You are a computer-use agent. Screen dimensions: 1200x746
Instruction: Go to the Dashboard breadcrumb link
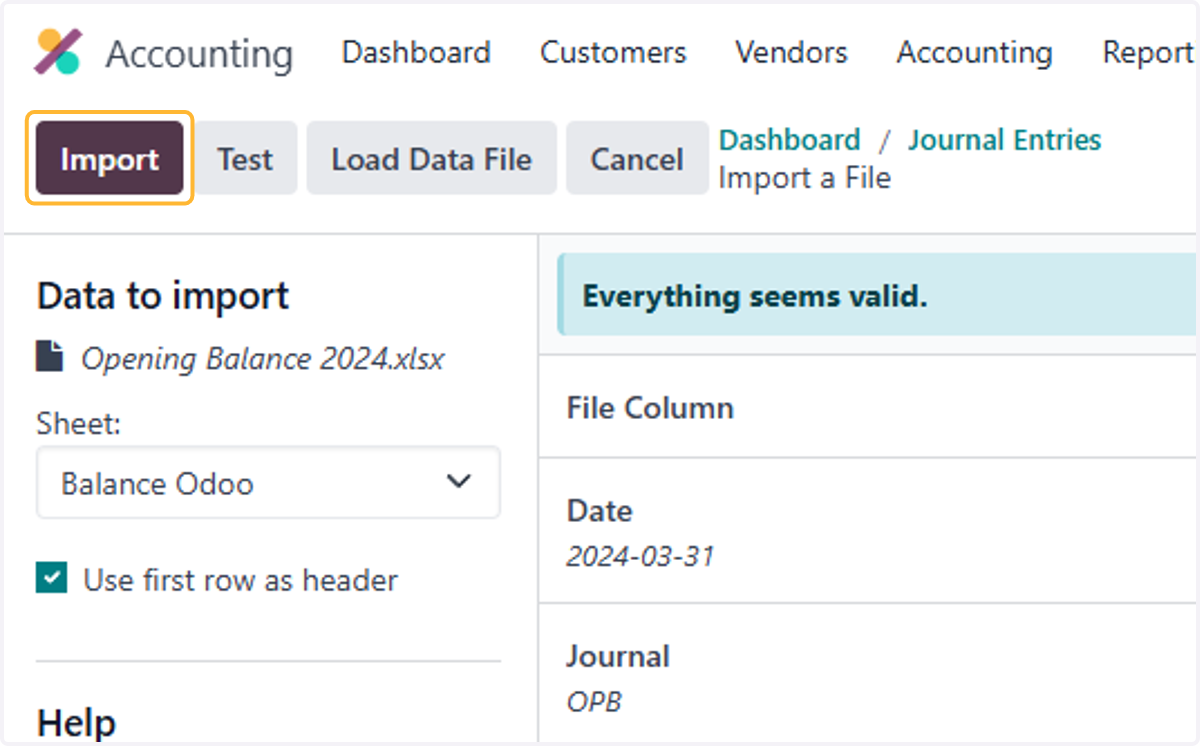789,140
